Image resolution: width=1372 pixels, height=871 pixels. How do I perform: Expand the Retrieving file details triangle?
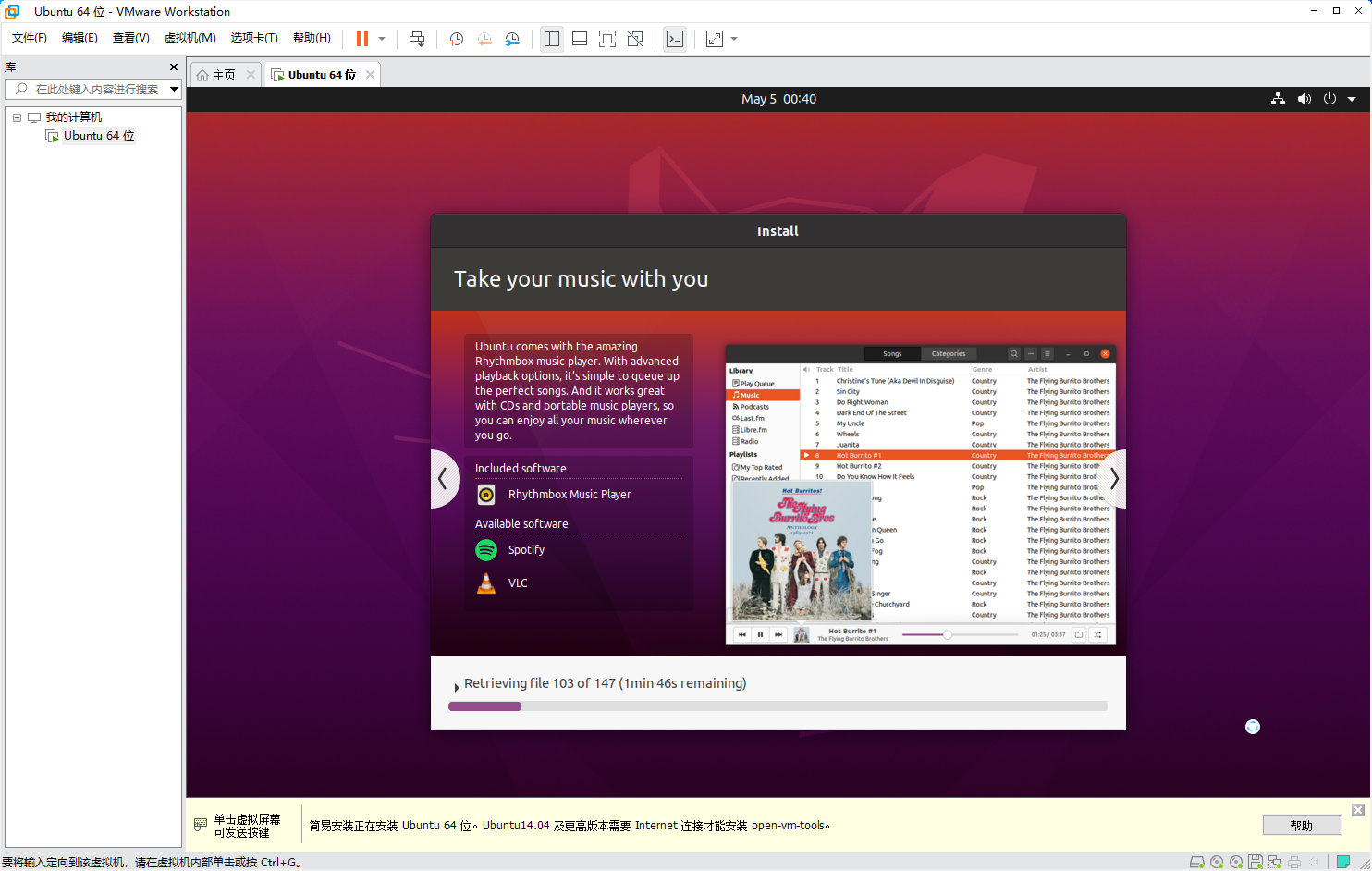[x=457, y=687]
